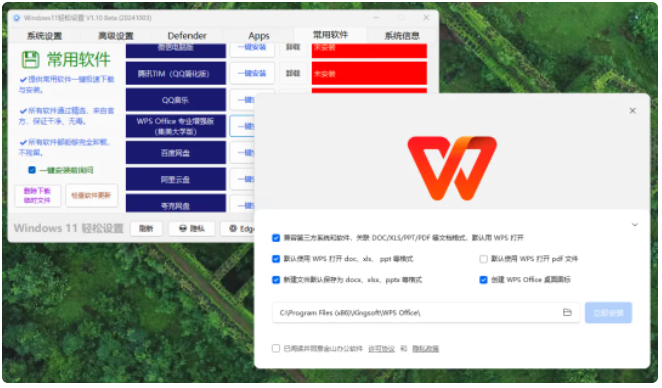Screen dimensions: 662x388
Task: Click the folder browse icon in install path
Action: point(567,313)
